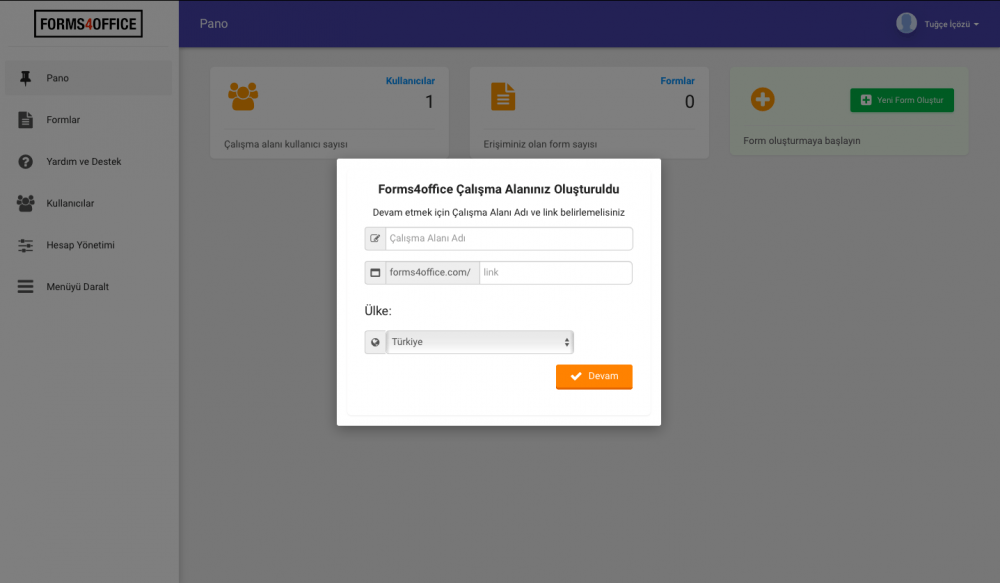Click the orange form document card icon

(x=503, y=96)
